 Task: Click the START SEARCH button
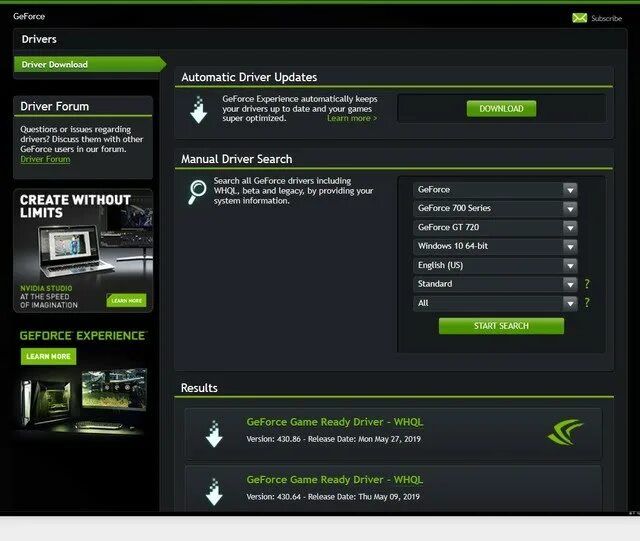pyautogui.click(x=501, y=326)
